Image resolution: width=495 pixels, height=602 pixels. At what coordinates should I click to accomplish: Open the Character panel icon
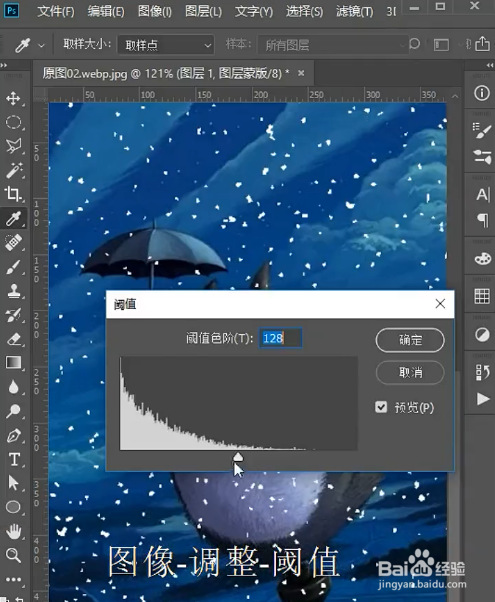(483, 195)
